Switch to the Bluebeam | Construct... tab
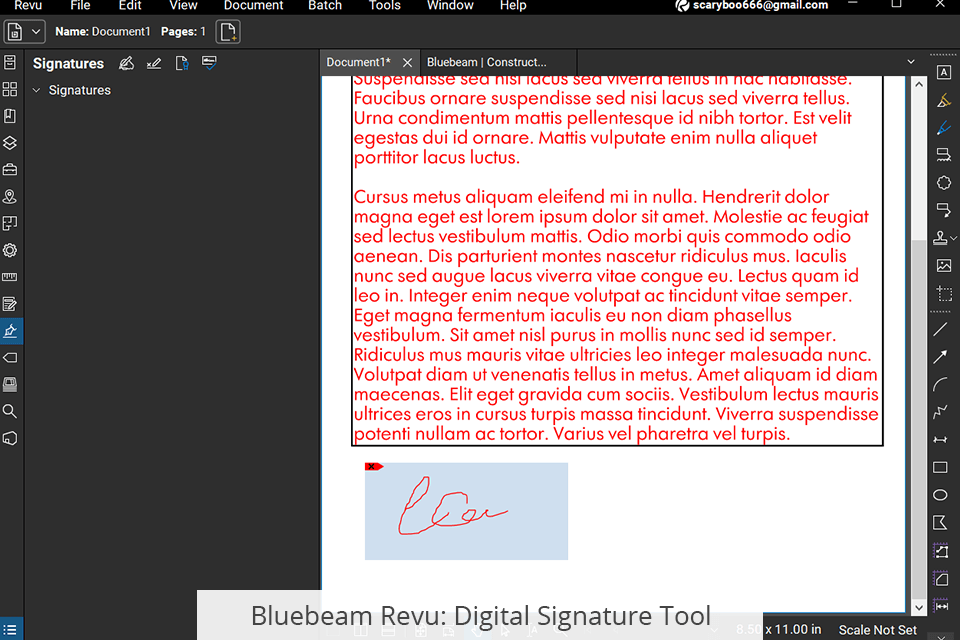This screenshot has height=640, width=960. click(498, 62)
